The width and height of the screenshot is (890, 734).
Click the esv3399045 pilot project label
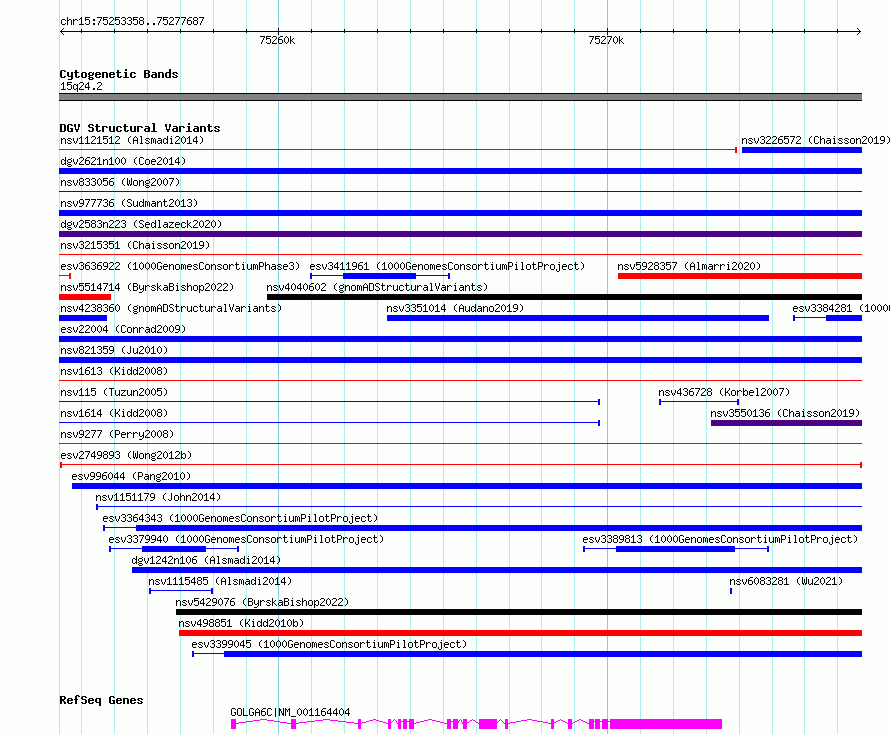(x=329, y=644)
